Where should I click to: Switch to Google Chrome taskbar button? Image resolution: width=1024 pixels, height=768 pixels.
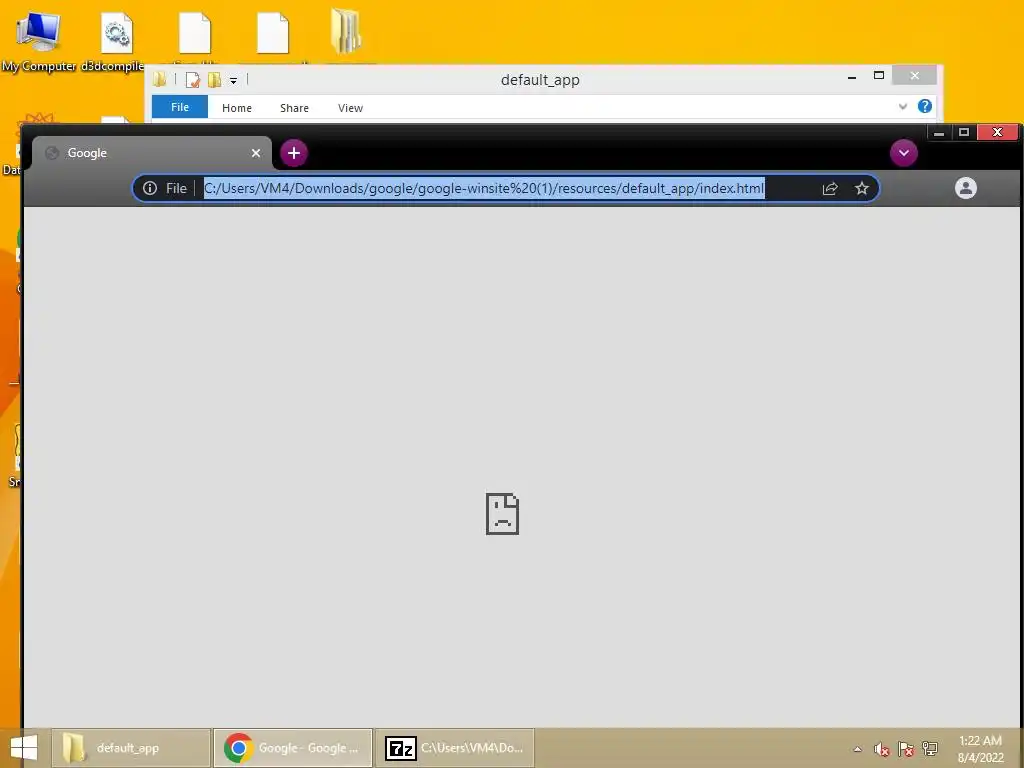(x=293, y=748)
